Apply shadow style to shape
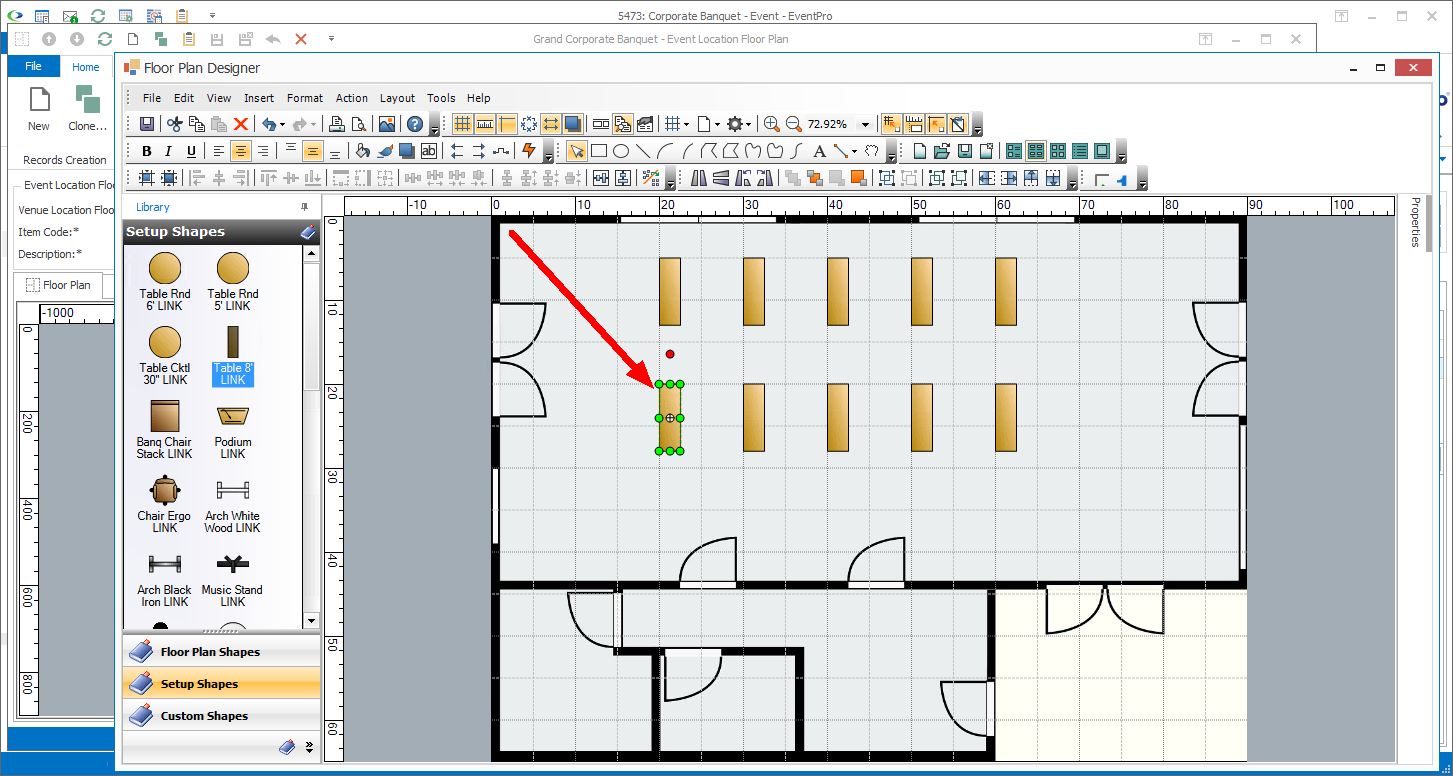Viewport: 1453px width, 776px height. 407,151
